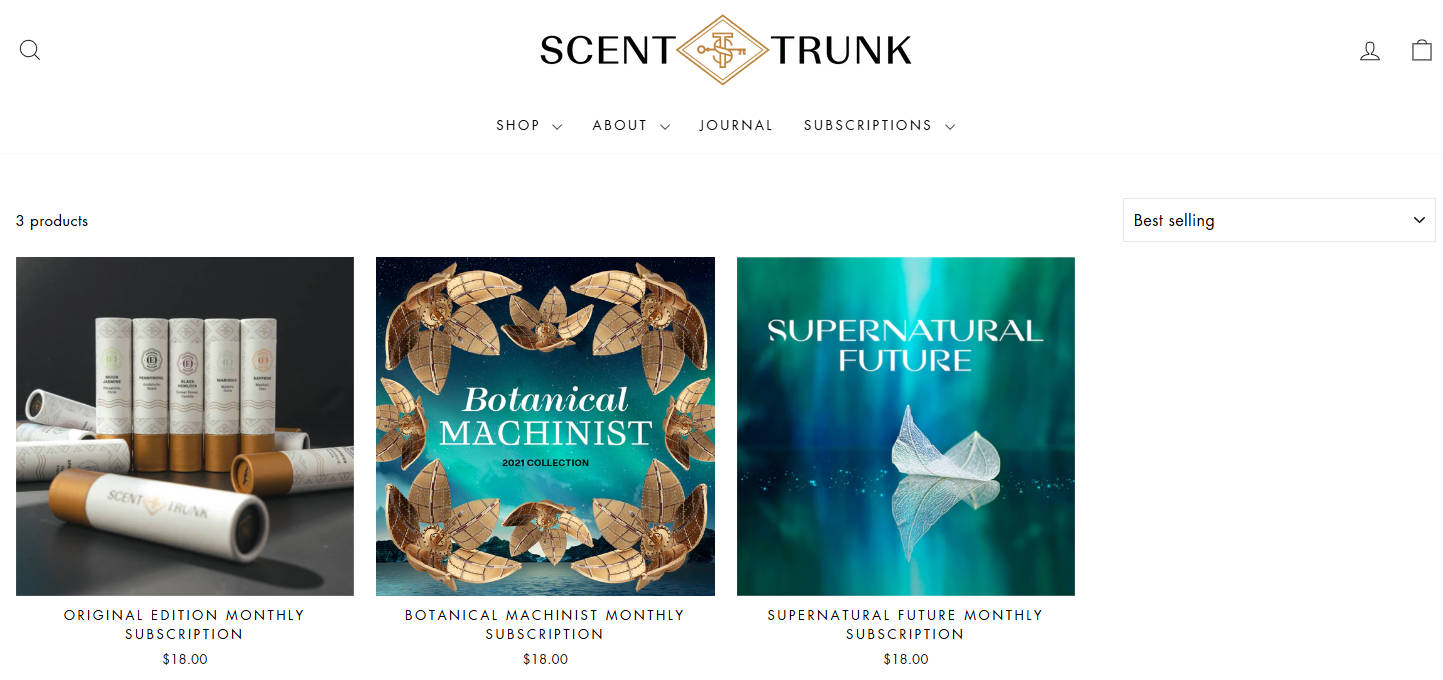
Task: Expand the About menu chevron
Action: point(664,127)
